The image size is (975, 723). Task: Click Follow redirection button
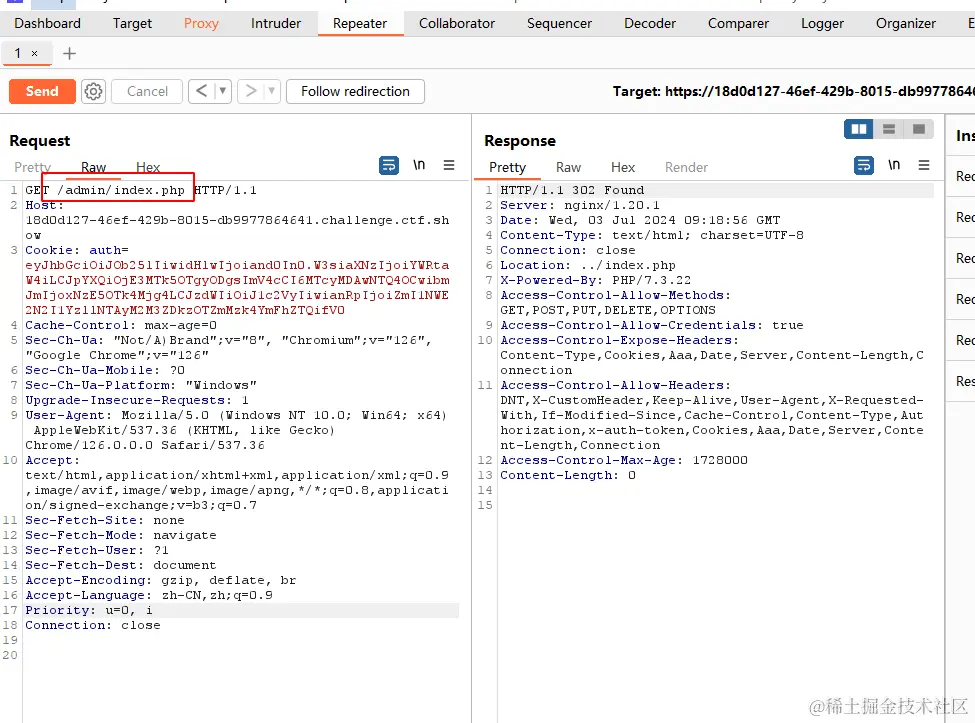click(356, 91)
